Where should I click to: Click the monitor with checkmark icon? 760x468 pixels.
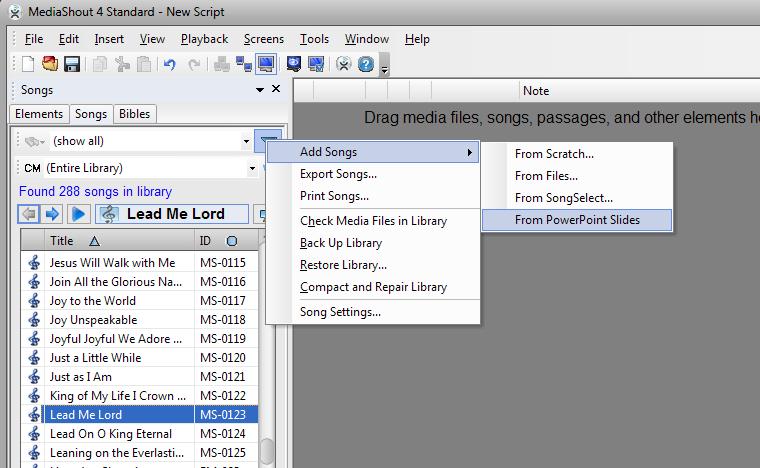pos(316,64)
